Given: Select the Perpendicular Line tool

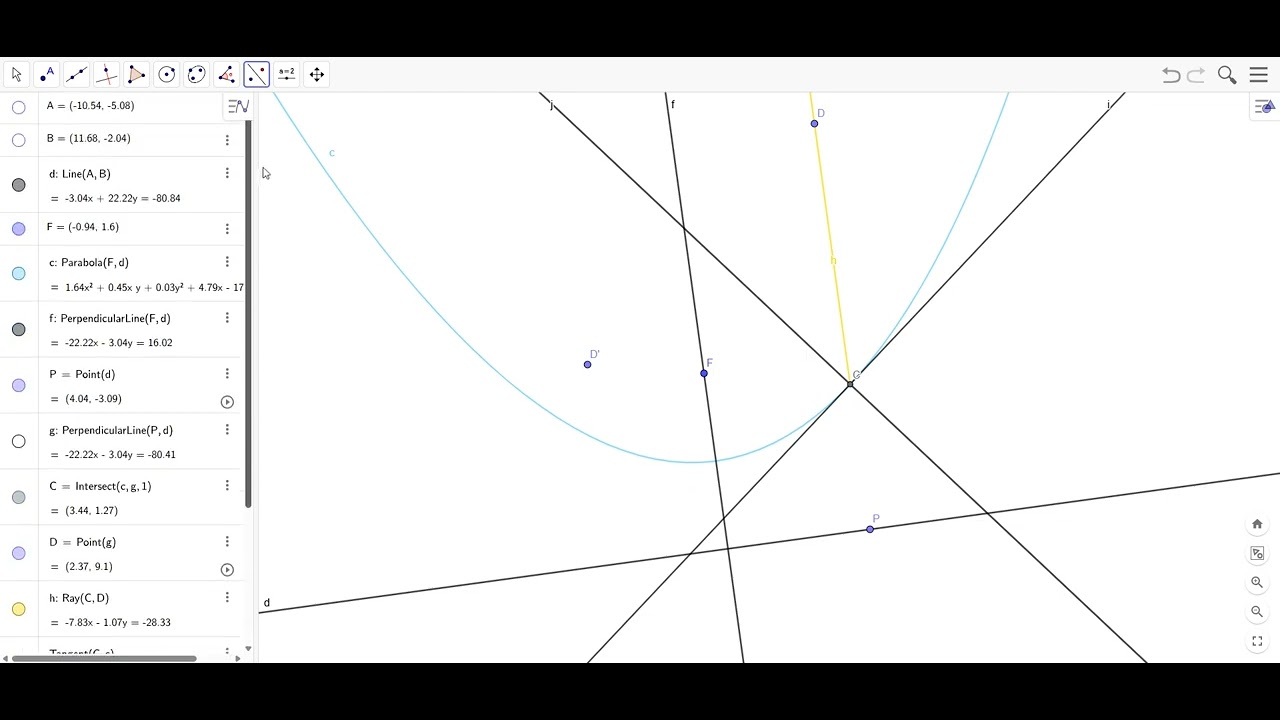Looking at the screenshot, I should [x=106, y=74].
